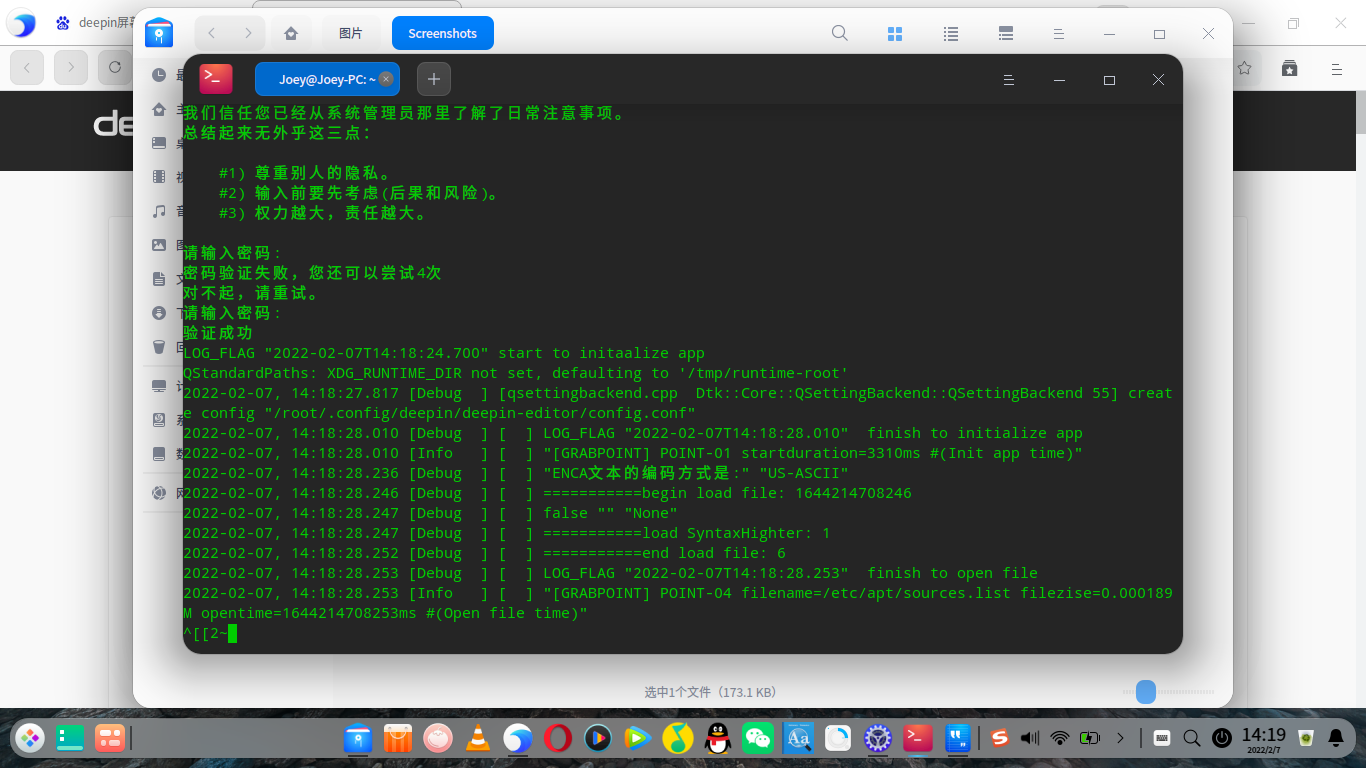
Task: Open QQ penguin app from the dock
Action: point(717,738)
